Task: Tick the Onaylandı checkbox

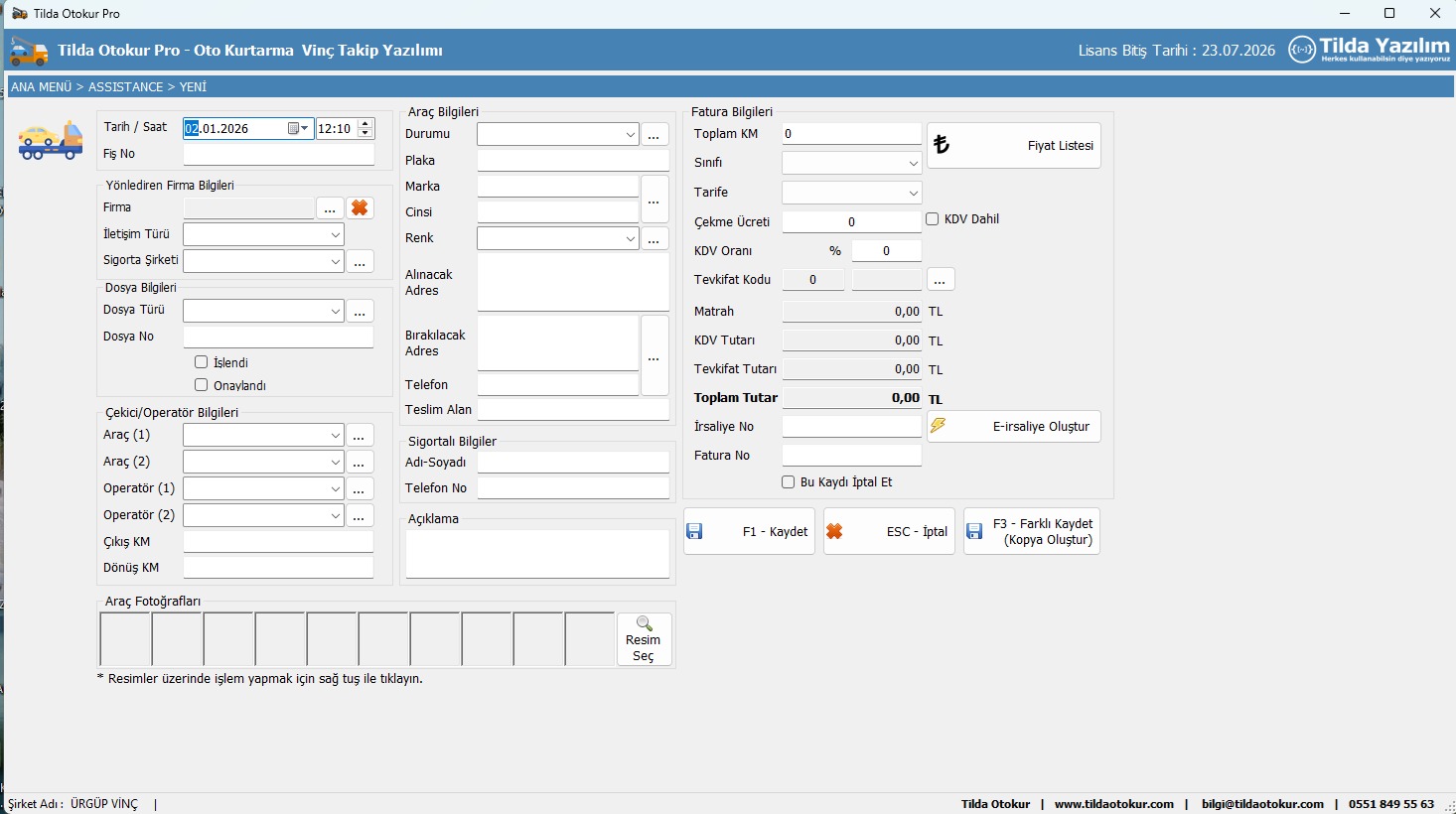Action: pos(202,385)
